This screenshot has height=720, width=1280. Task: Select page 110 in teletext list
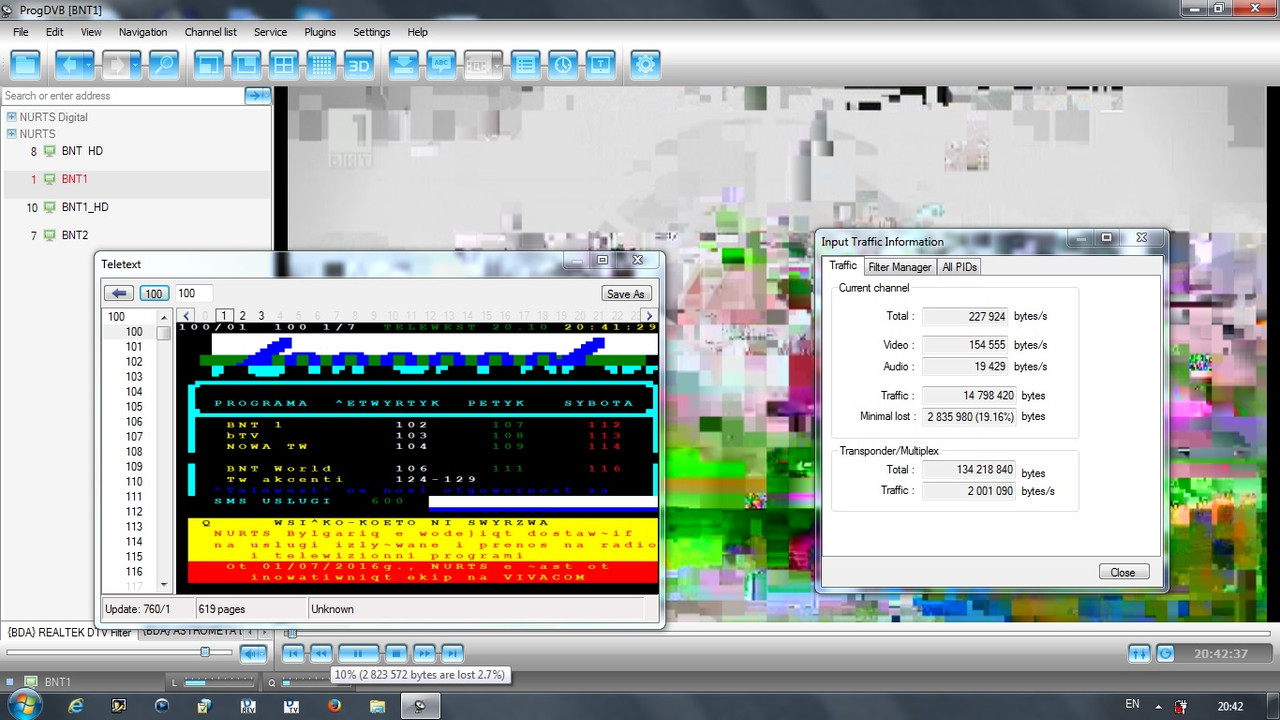pyautogui.click(x=134, y=482)
